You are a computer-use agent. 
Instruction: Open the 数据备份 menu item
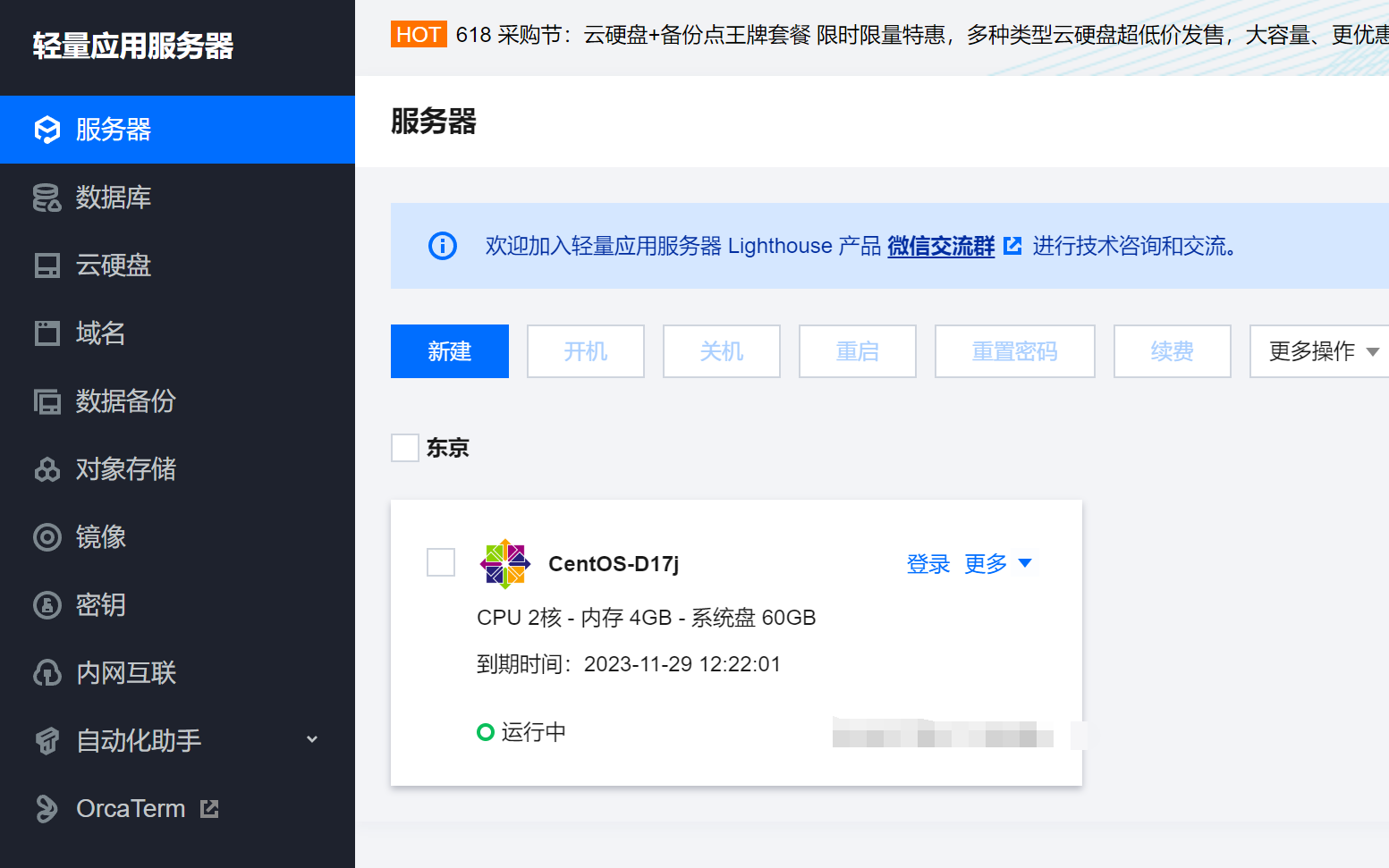pyautogui.click(x=177, y=401)
